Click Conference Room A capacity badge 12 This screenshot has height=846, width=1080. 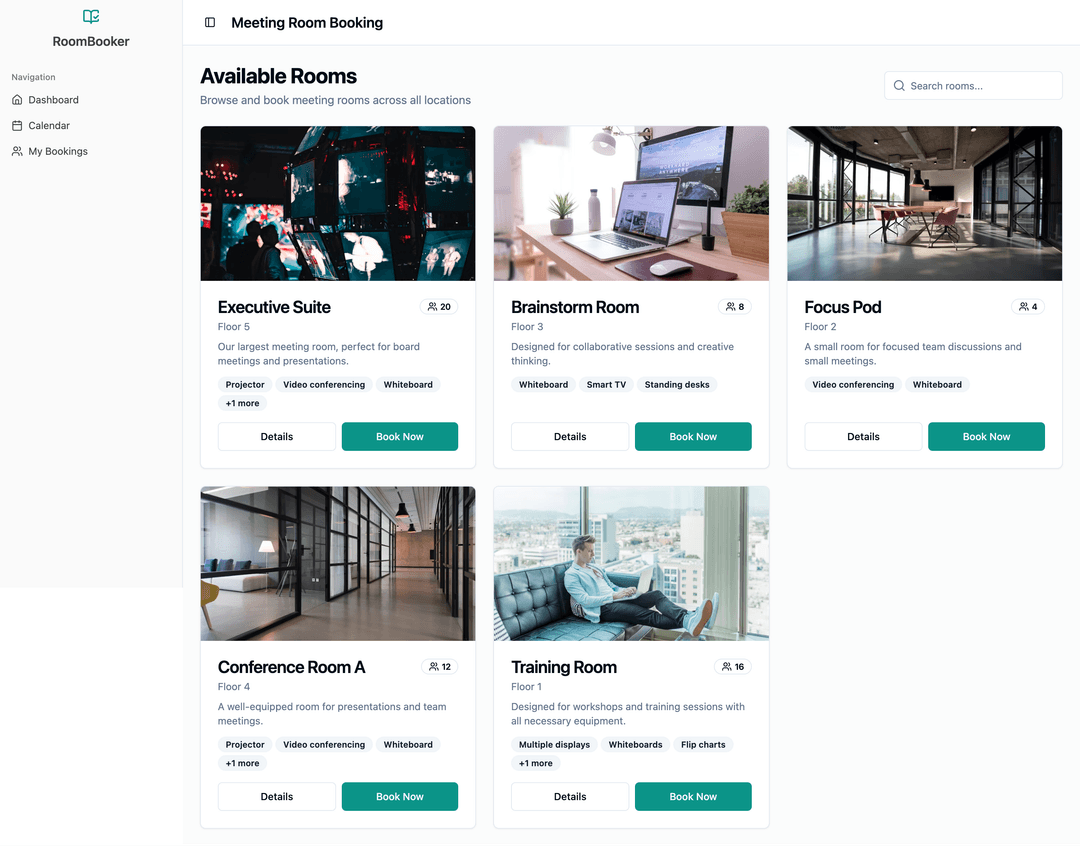pos(439,666)
